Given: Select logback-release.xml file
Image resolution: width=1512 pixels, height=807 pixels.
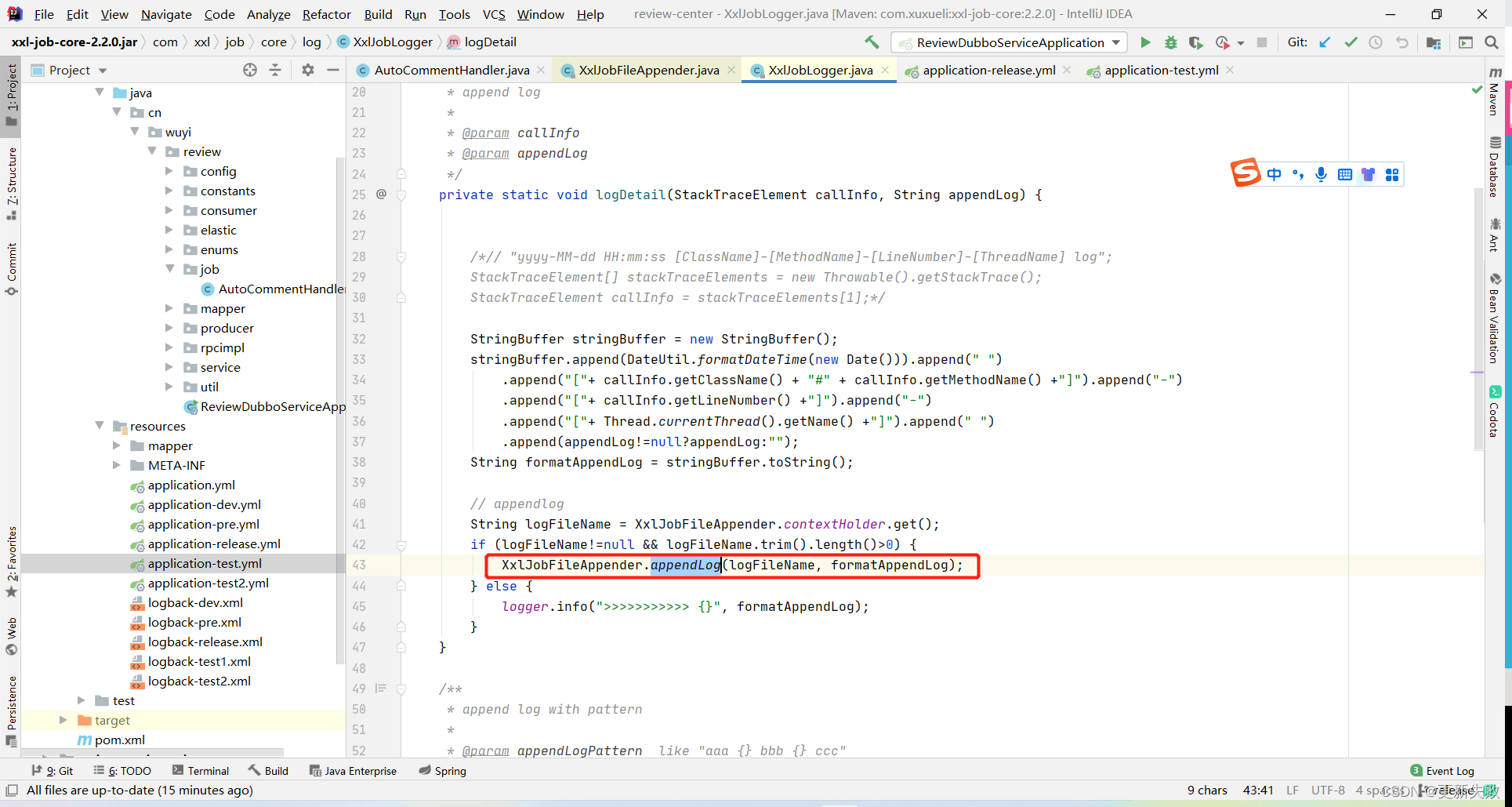Looking at the screenshot, I should (205, 642).
